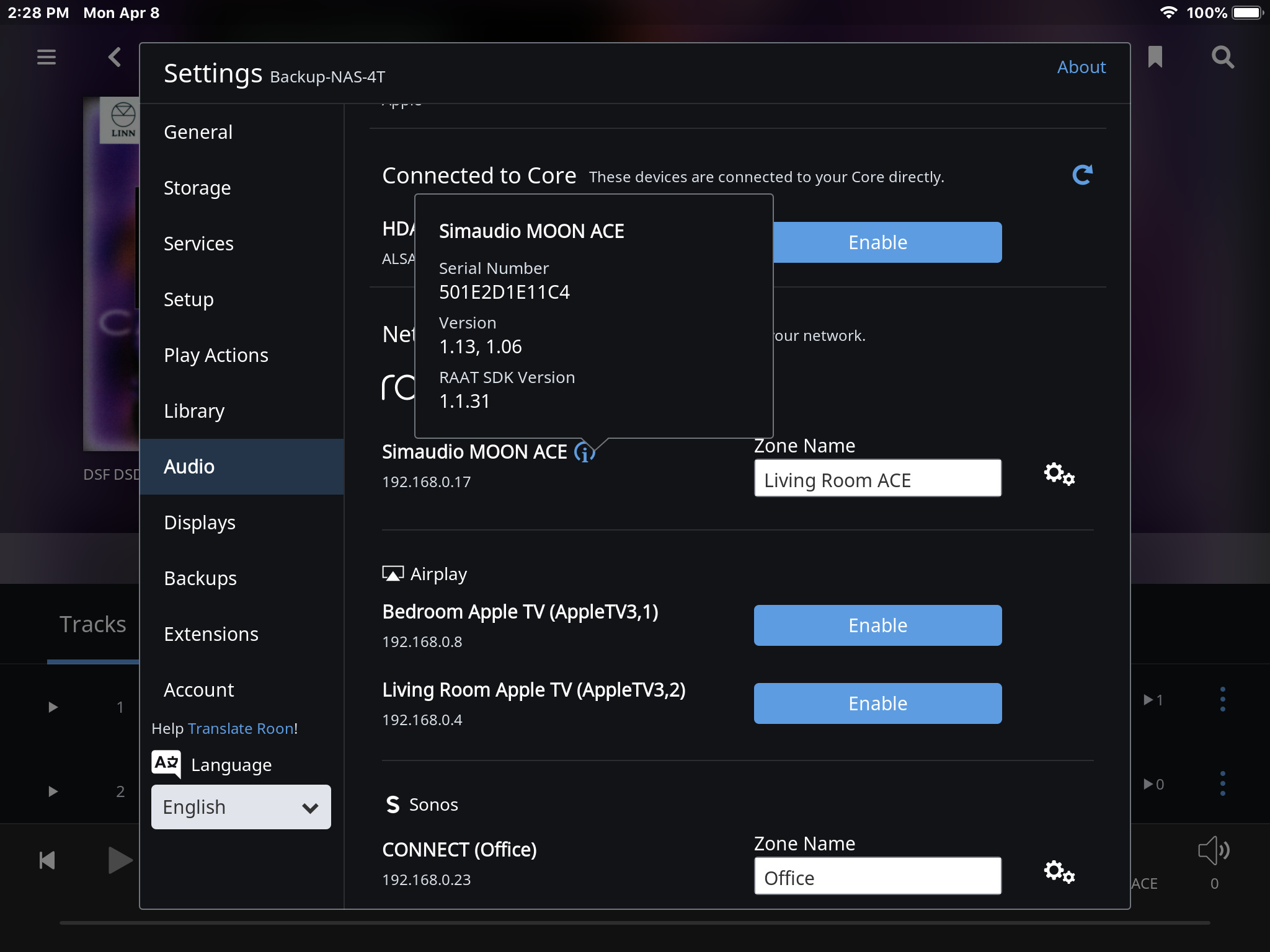
Task: Follow the Translate Roon link
Action: [241, 728]
